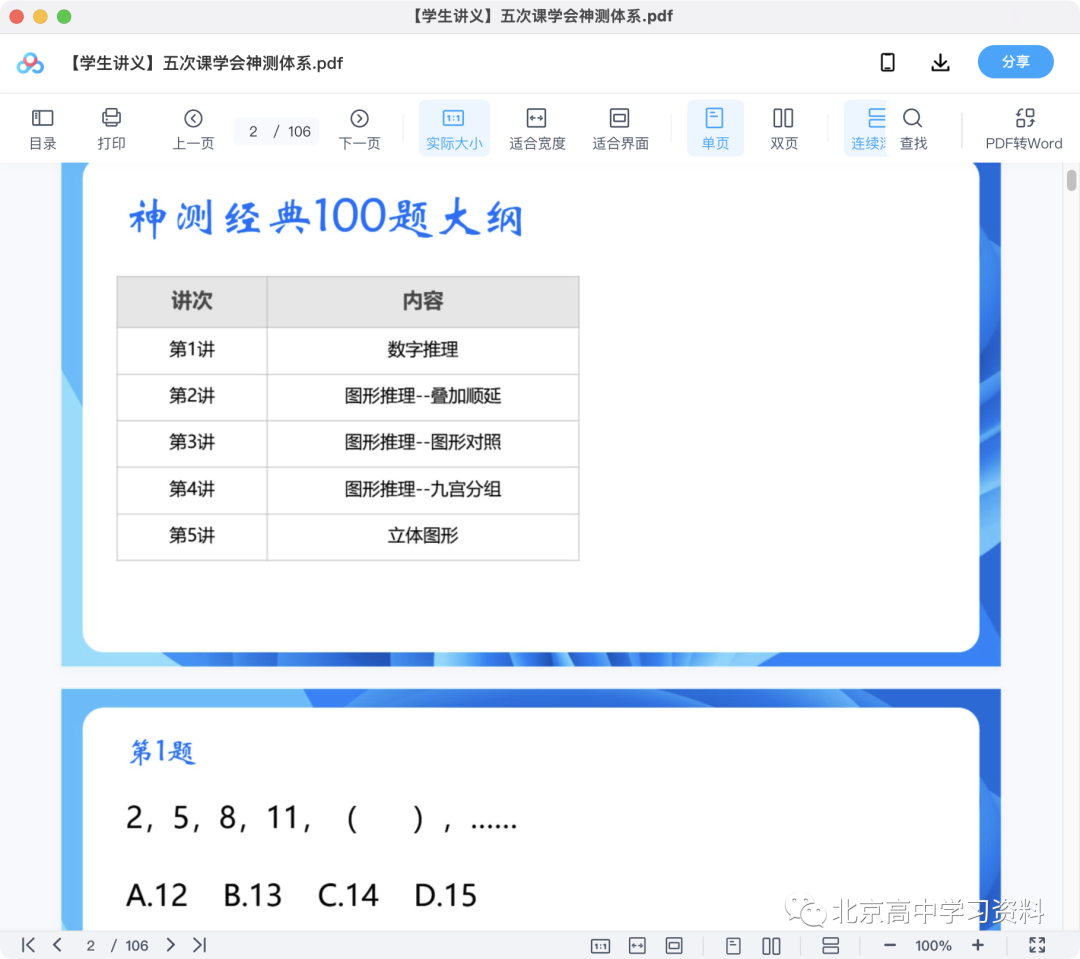Click bottom bar fit width icon
Viewport: 1080px width, 959px height.
pyautogui.click(x=637, y=946)
